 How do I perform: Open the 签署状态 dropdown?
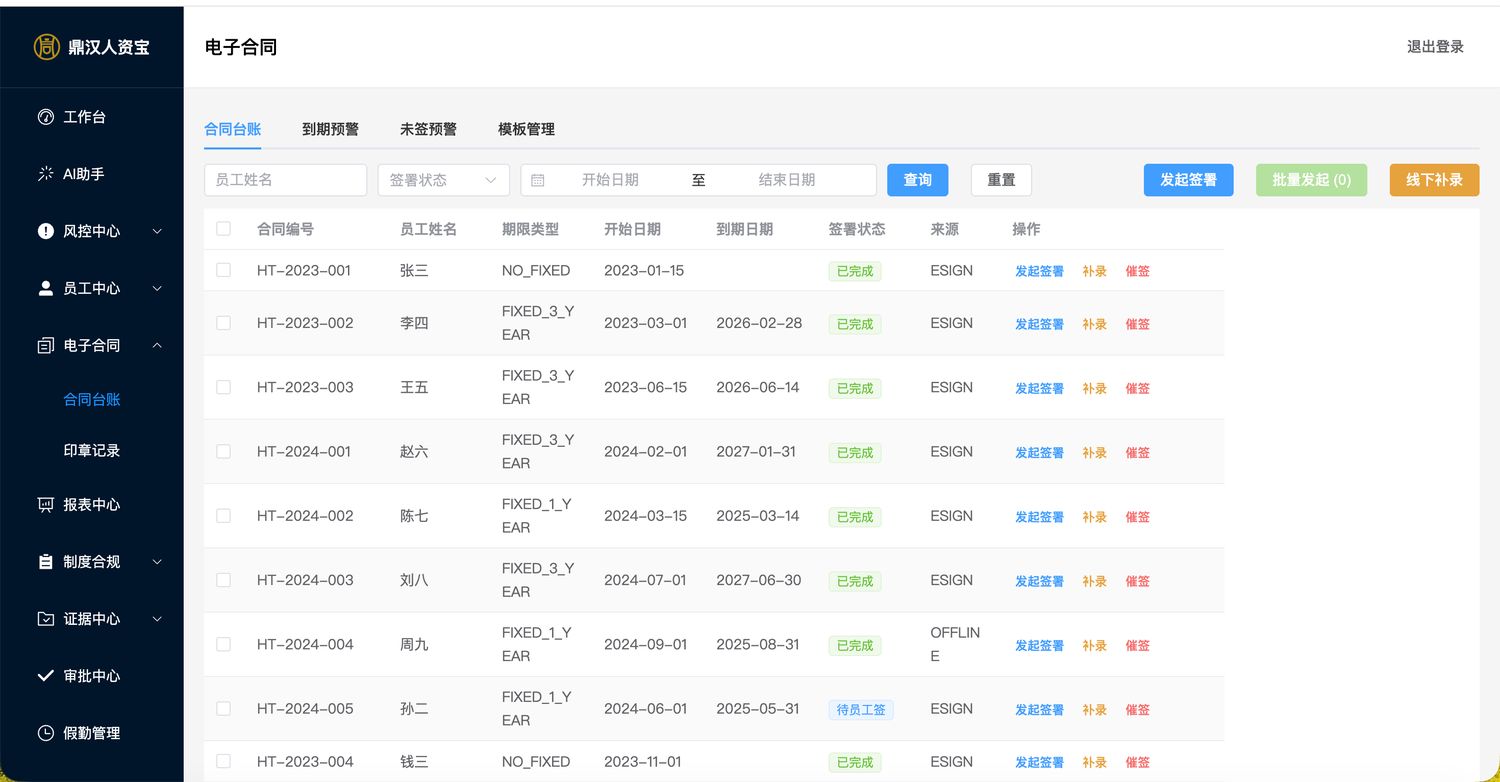click(443, 180)
